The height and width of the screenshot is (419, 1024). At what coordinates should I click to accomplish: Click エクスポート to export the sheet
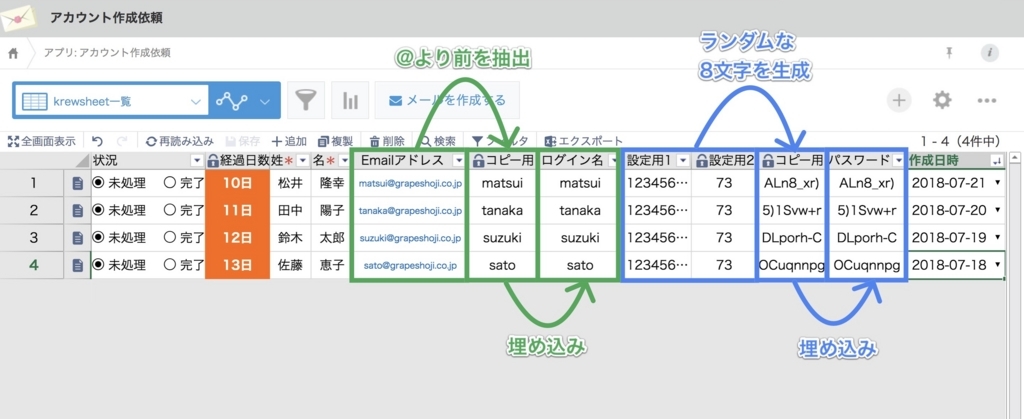point(584,141)
